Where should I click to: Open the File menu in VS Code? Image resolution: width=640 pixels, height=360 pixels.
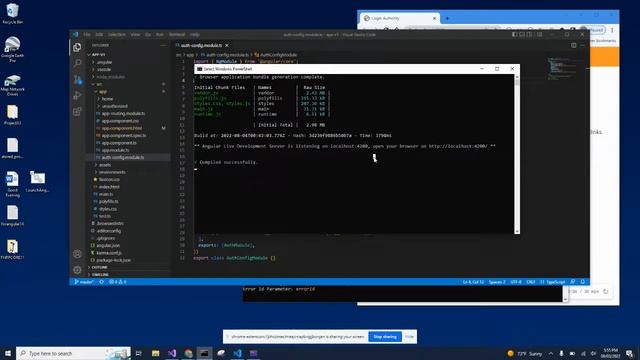pos(87,35)
